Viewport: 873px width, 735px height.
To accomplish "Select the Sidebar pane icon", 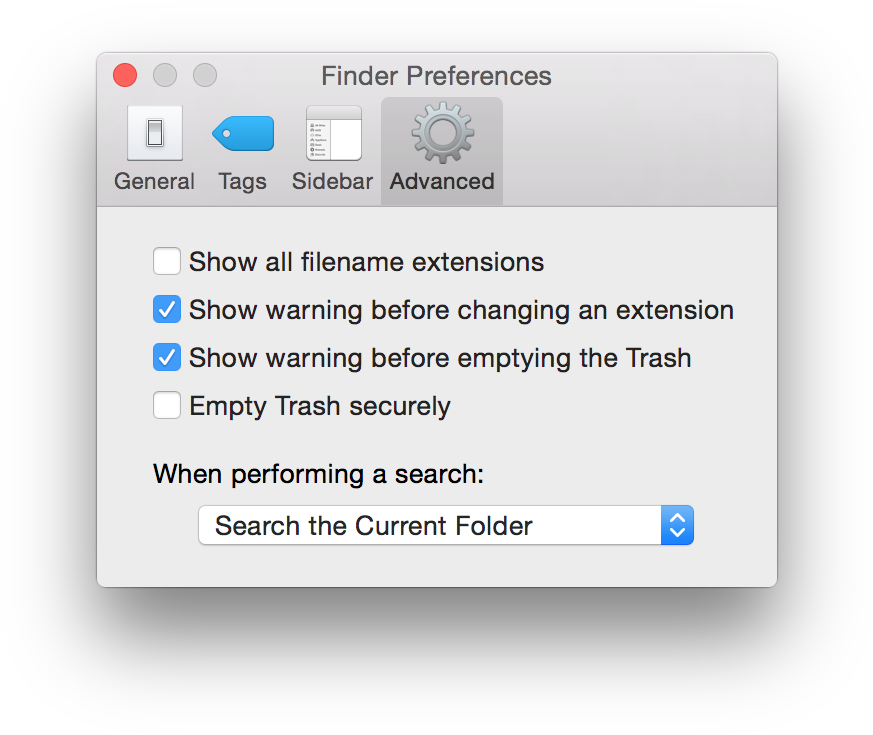I will pos(333,133).
